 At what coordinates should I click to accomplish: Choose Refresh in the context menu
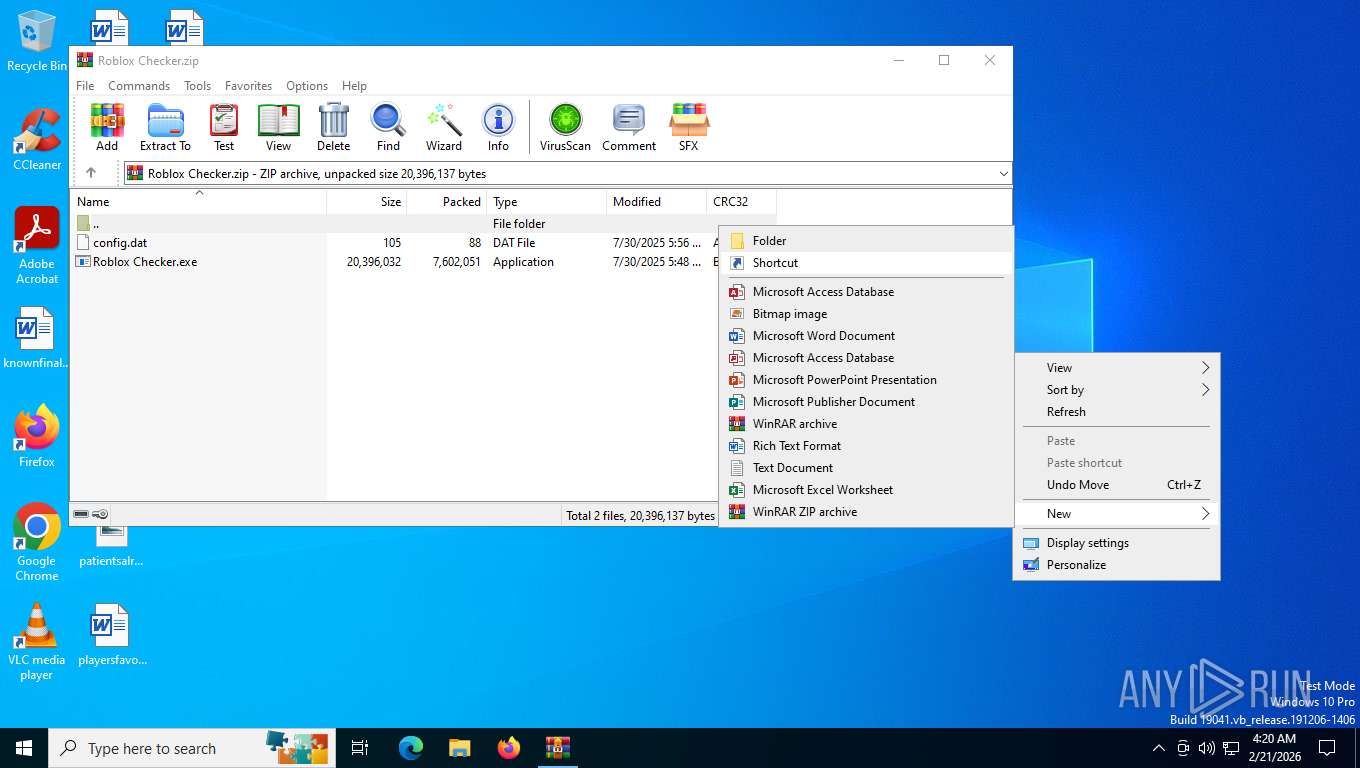tap(1117, 412)
